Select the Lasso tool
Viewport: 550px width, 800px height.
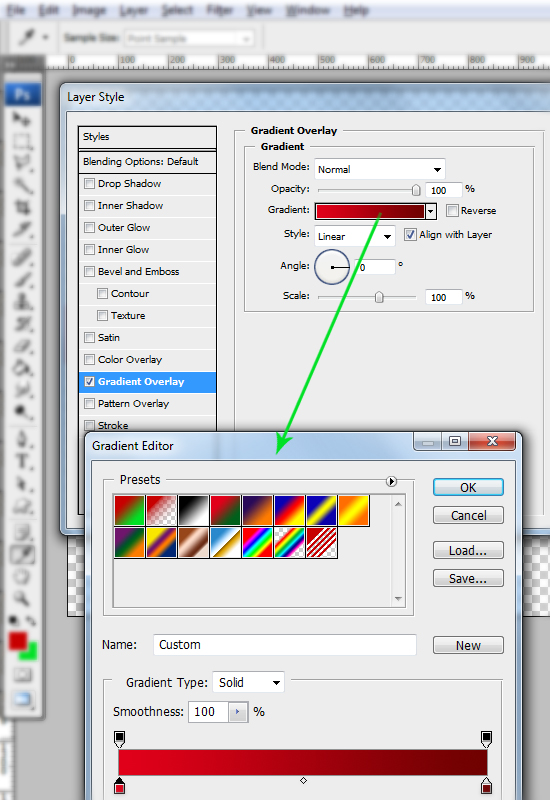click(x=21, y=163)
